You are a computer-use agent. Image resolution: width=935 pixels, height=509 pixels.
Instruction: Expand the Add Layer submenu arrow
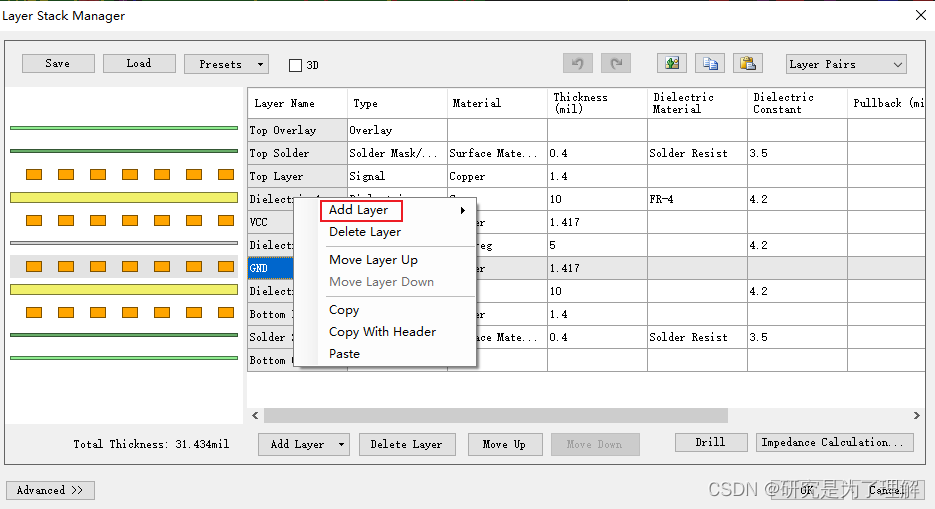tap(463, 210)
